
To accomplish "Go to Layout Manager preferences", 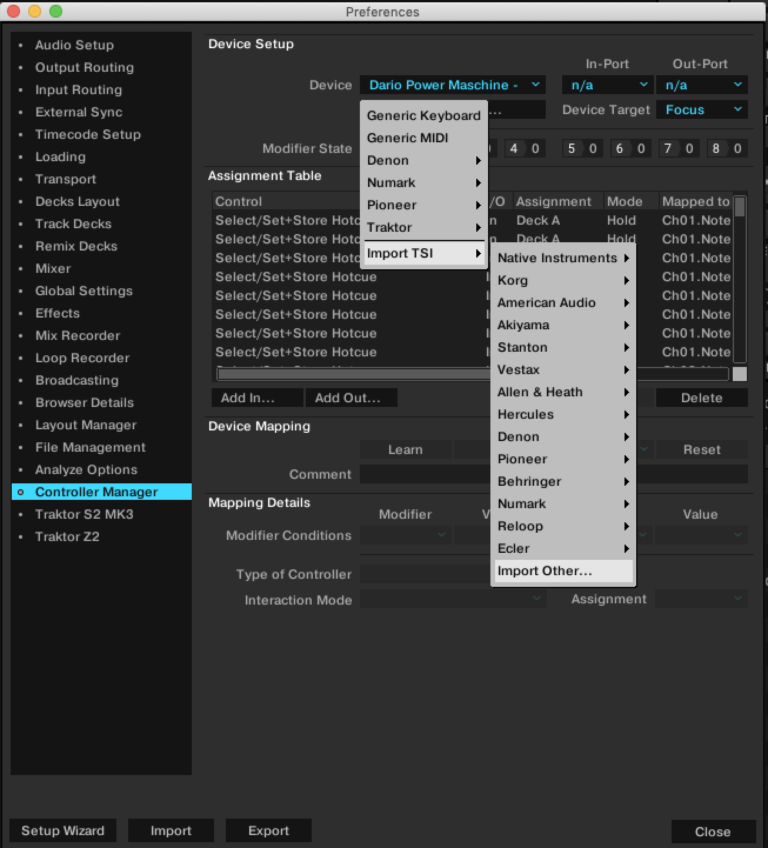I will point(85,425).
